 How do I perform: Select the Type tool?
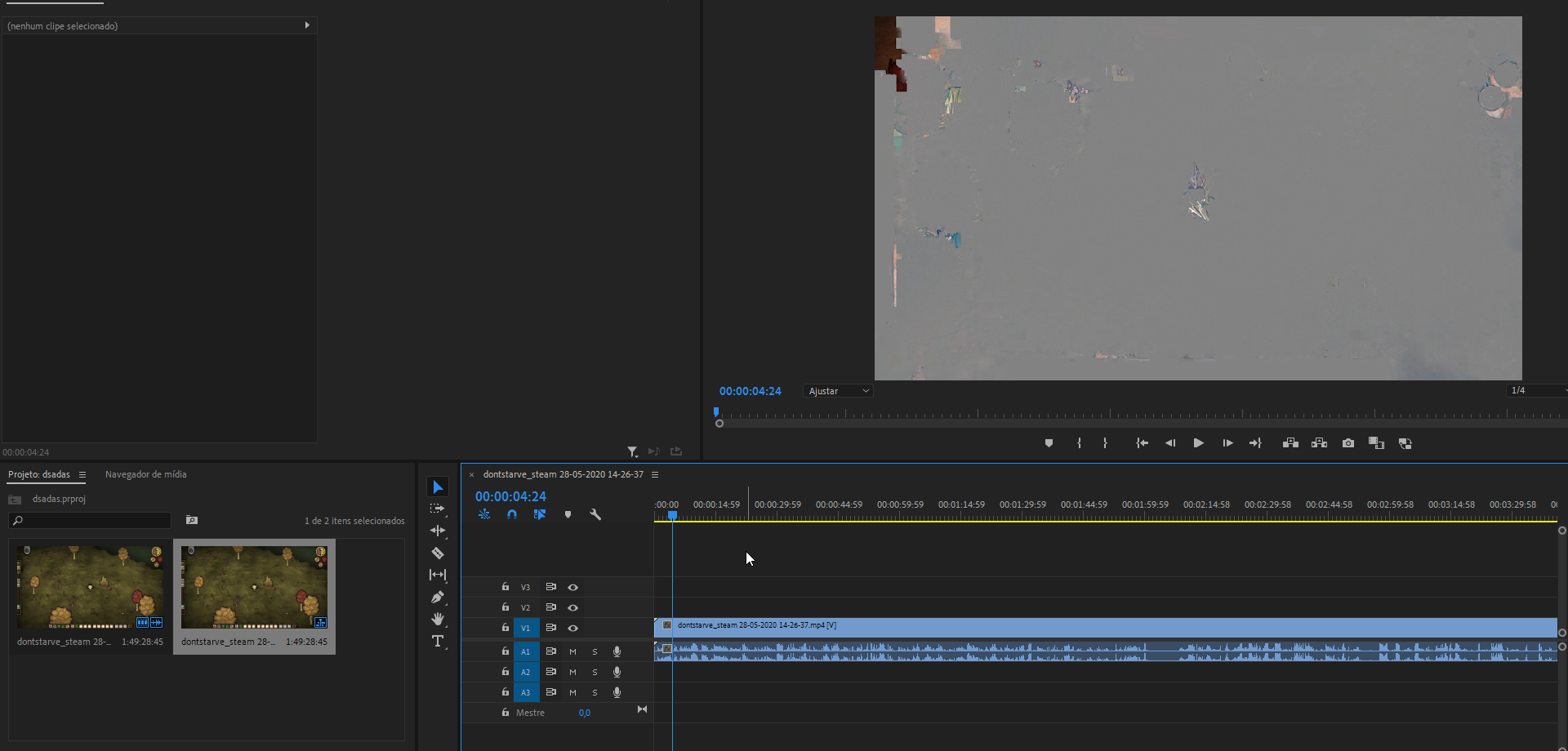439,642
